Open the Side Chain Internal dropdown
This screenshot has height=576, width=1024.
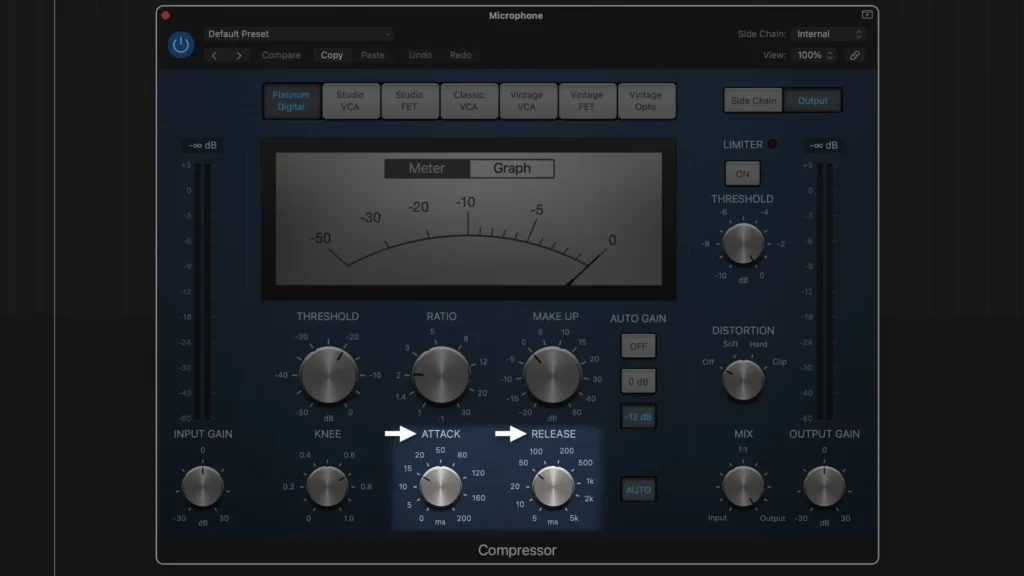(x=828, y=34)
